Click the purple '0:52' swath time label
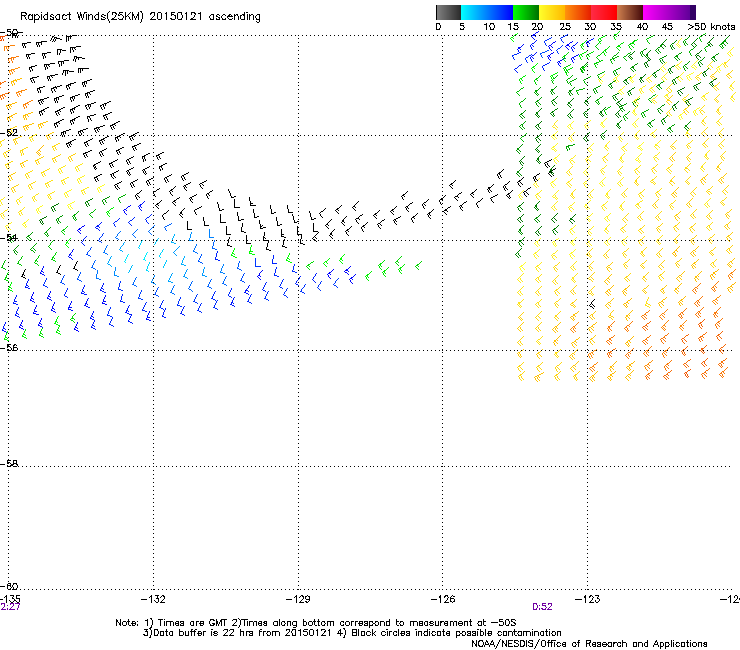The height and width of the screenshot is (650, 740). coord(542,607)
